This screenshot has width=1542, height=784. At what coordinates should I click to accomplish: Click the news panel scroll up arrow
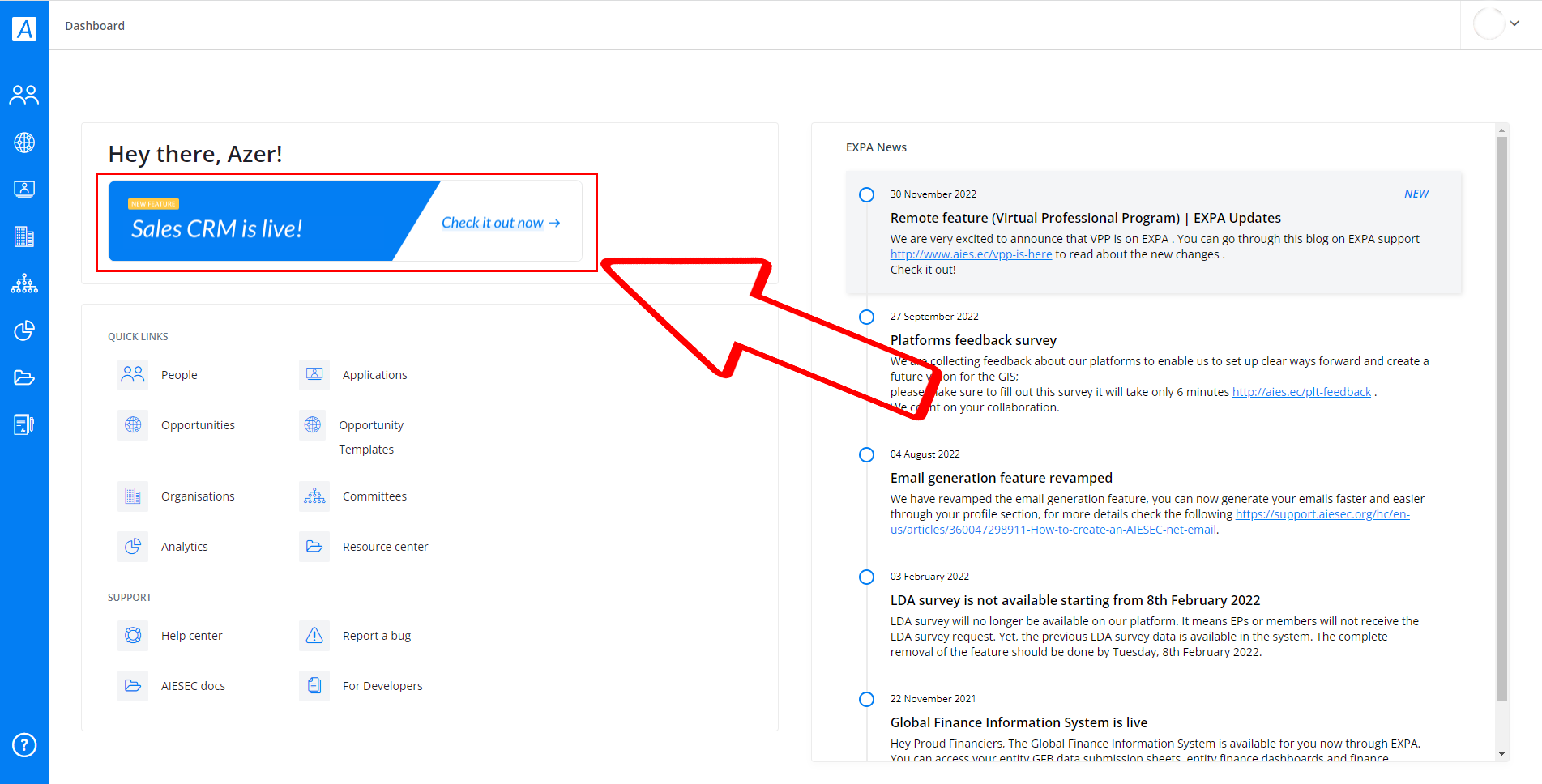(x=1502, y=130)
